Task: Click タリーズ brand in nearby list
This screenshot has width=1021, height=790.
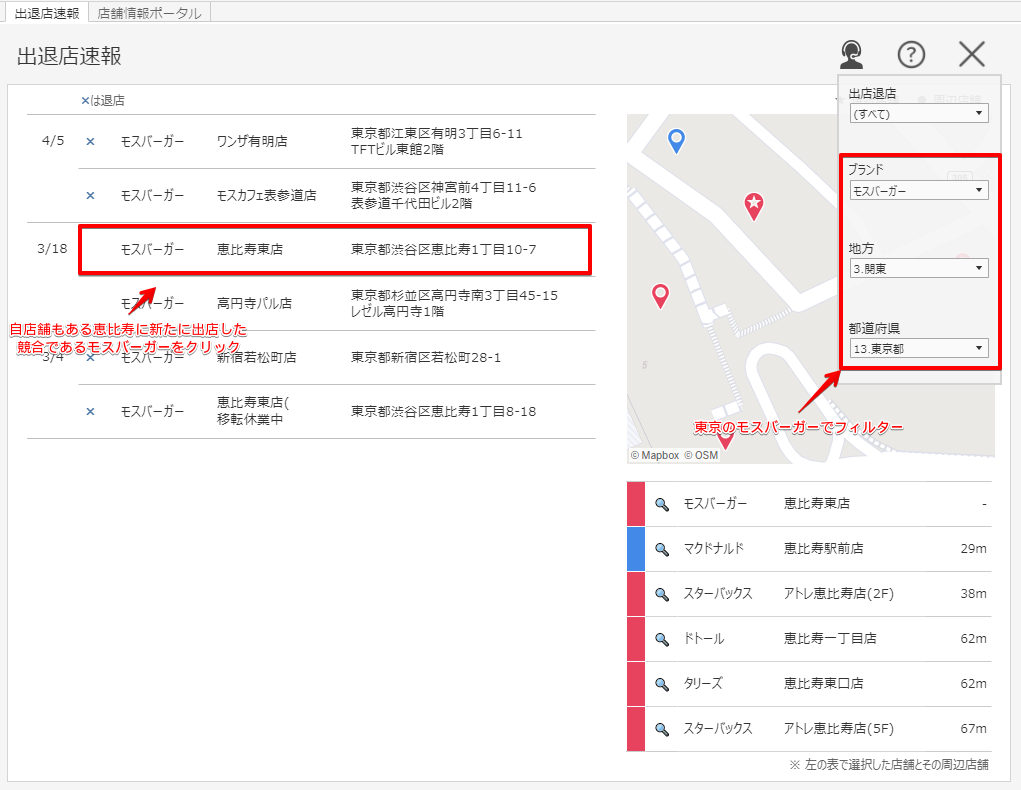Action: click(x=703, y=683)
